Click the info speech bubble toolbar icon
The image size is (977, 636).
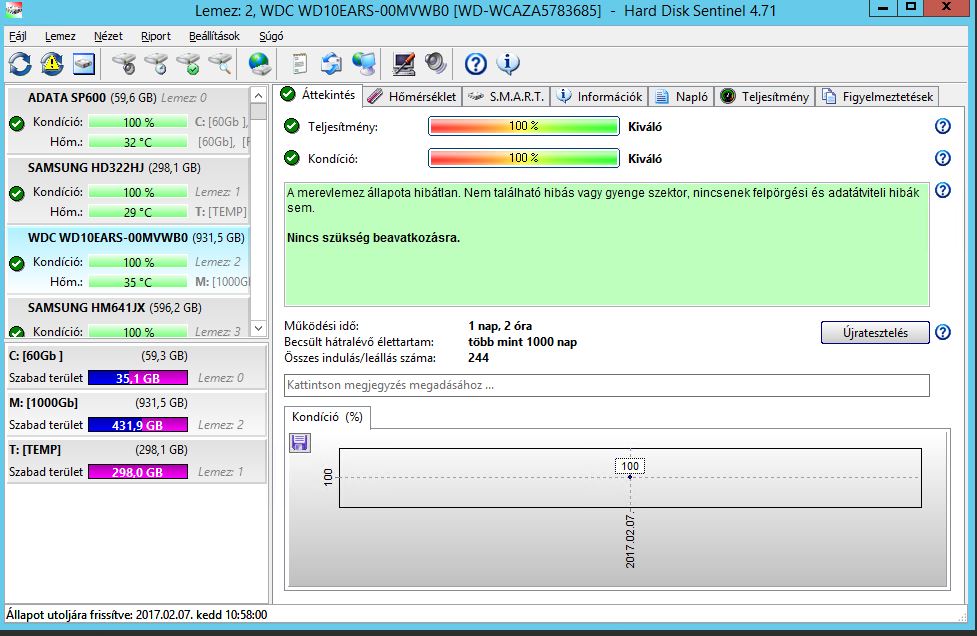508,64
